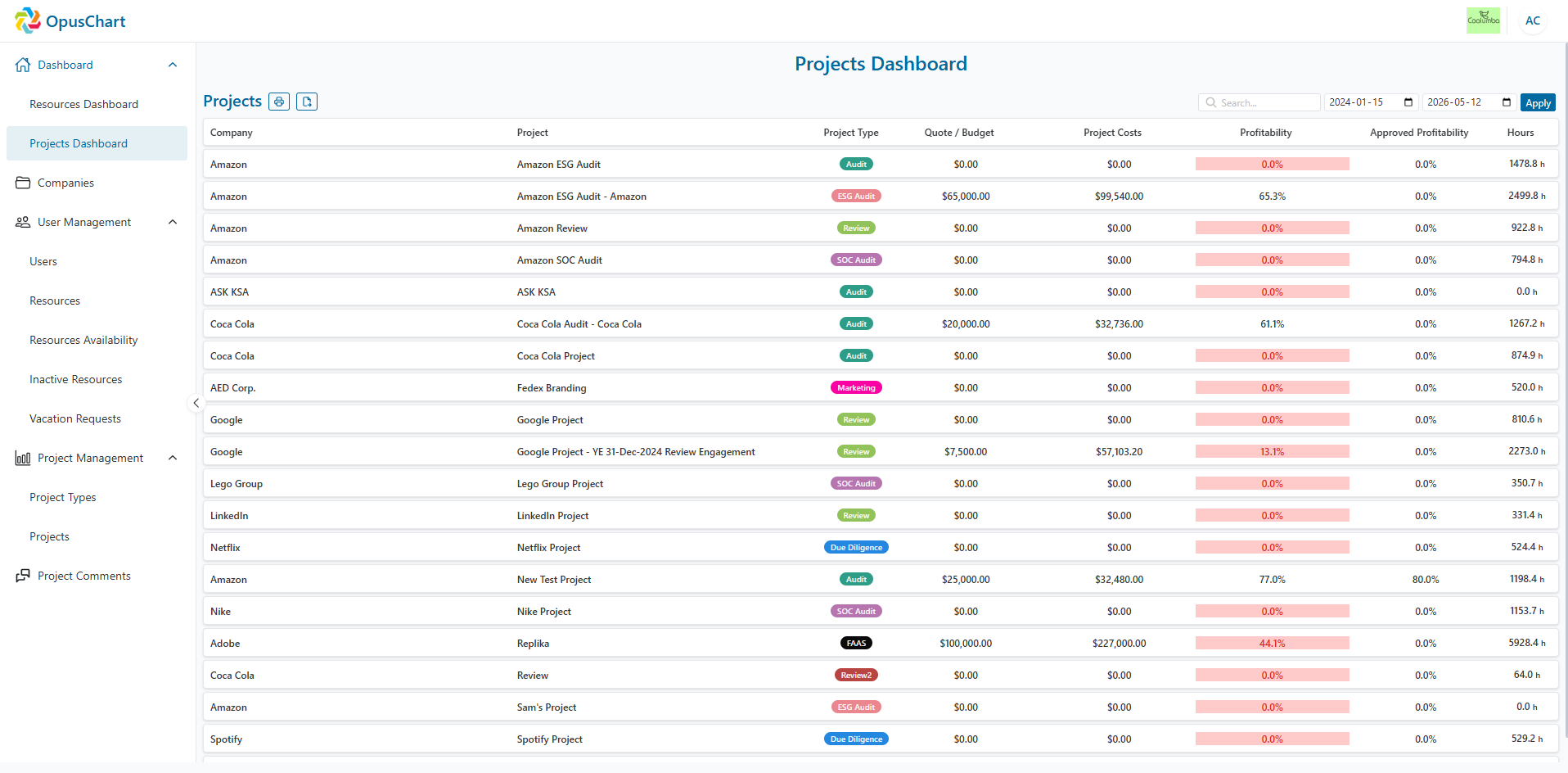1568x773 pixels.
Task: Click the Adobe company name
Action: tap(225, 644)
